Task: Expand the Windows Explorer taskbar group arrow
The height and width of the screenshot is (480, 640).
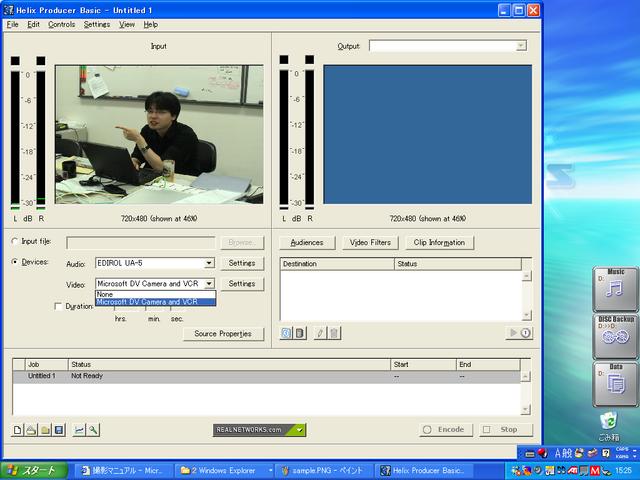Action: coord(270,471)
